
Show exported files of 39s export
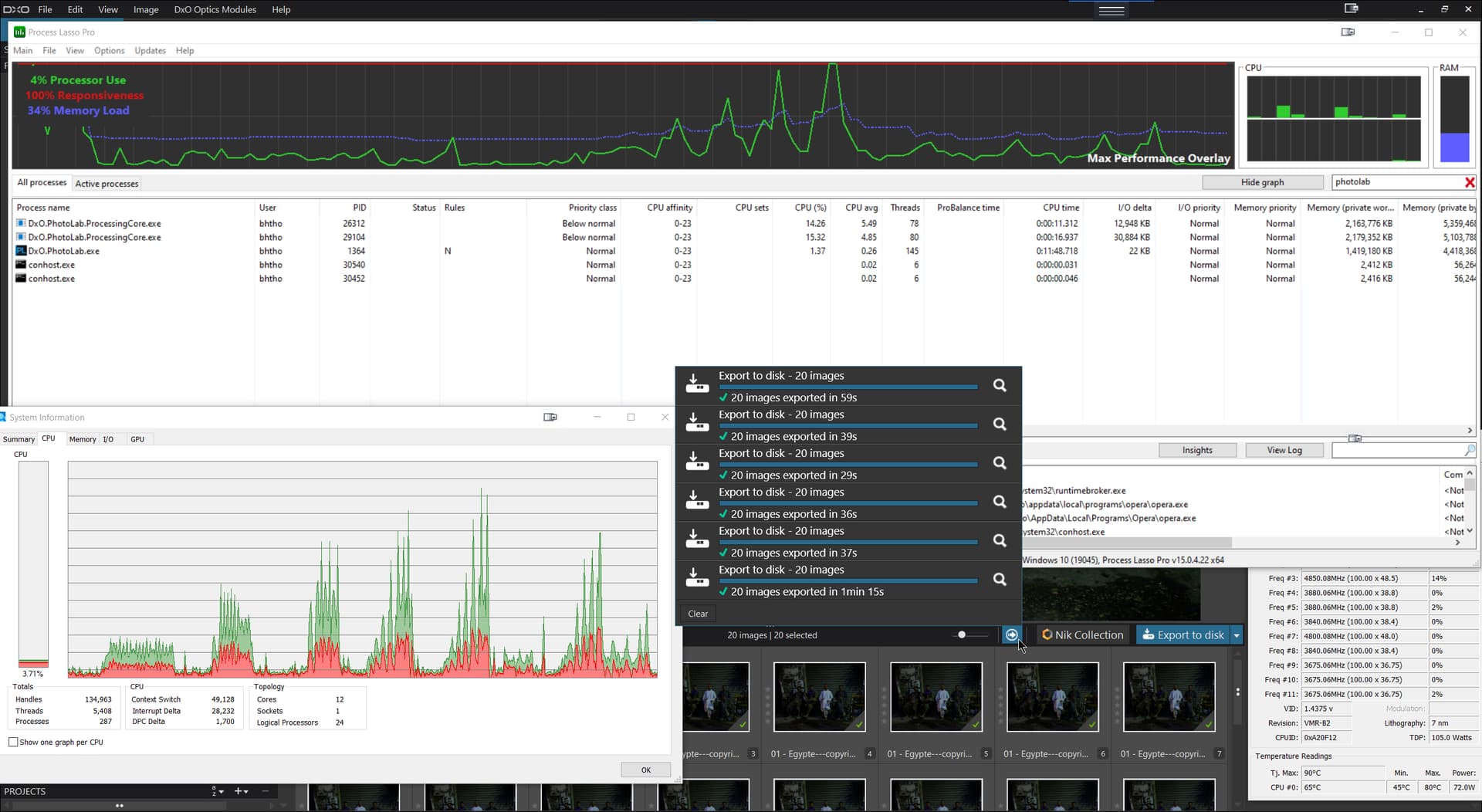coord(1000,425)
